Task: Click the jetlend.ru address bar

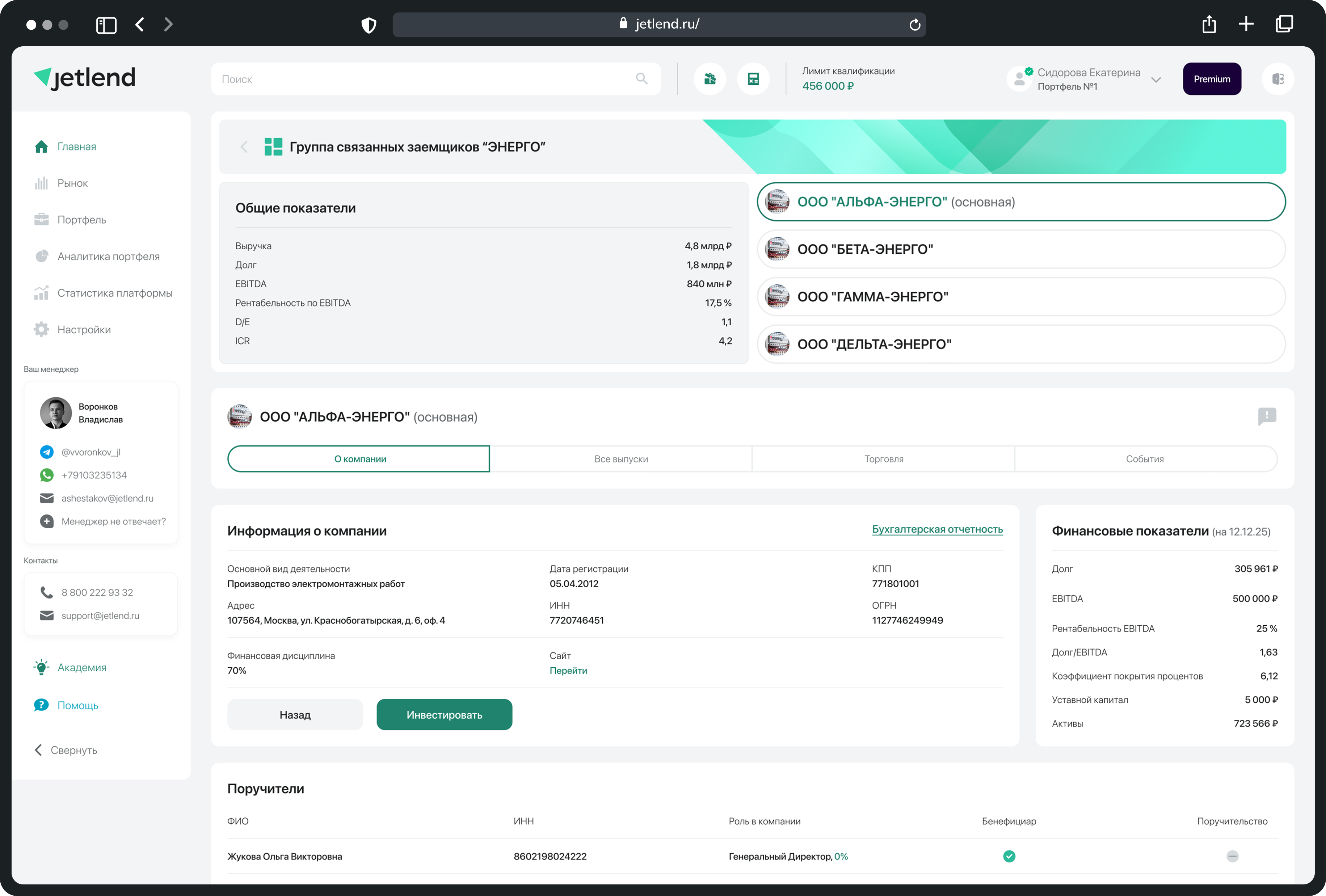Action: click(x=659, y=25)
